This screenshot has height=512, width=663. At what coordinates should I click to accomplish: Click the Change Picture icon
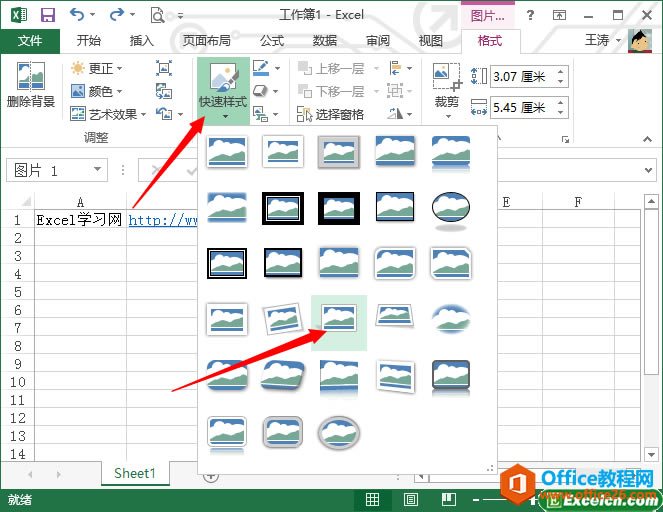pyautogui.click(x=164, y=91)
